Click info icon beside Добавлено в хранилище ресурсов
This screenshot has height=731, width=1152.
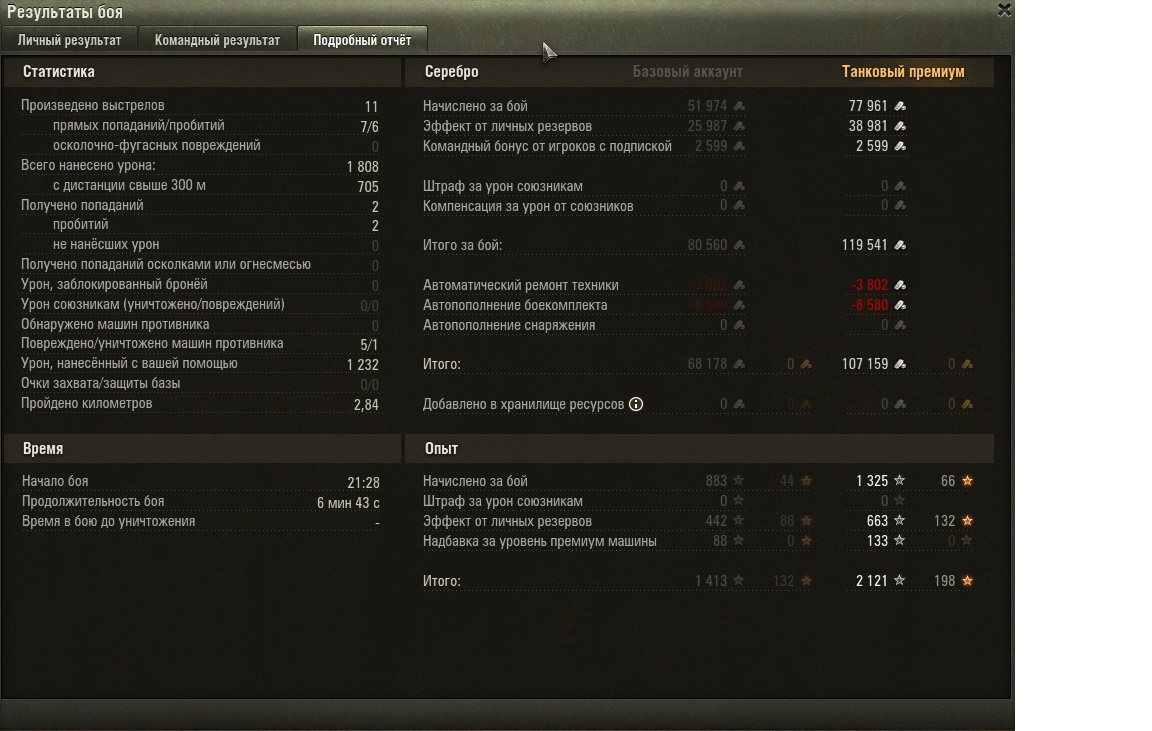coord(636,404)
